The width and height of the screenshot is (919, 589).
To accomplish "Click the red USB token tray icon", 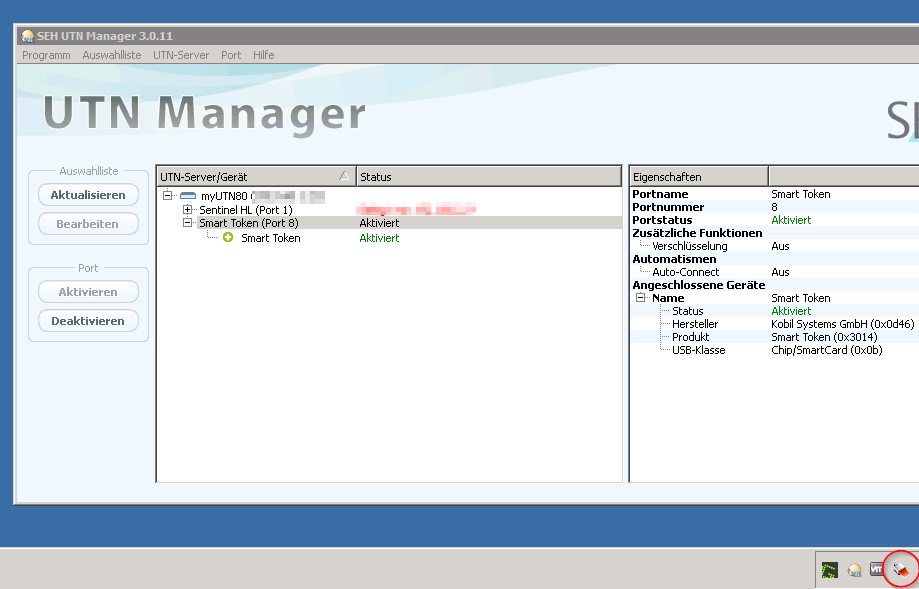I will pyautogui.click(x=901, y=568).
